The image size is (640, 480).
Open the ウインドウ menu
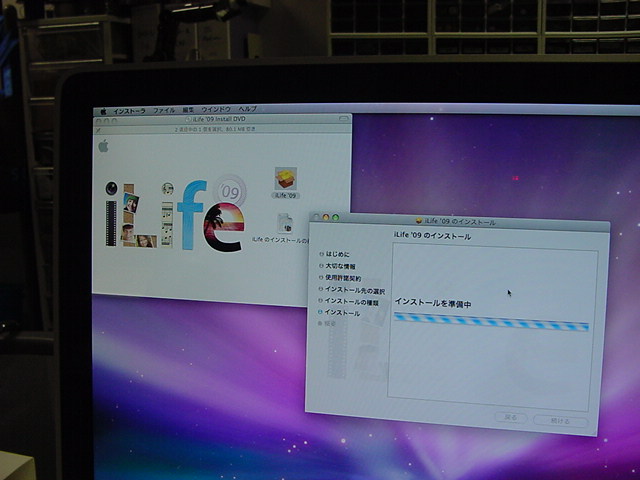(x=216, y=110)
